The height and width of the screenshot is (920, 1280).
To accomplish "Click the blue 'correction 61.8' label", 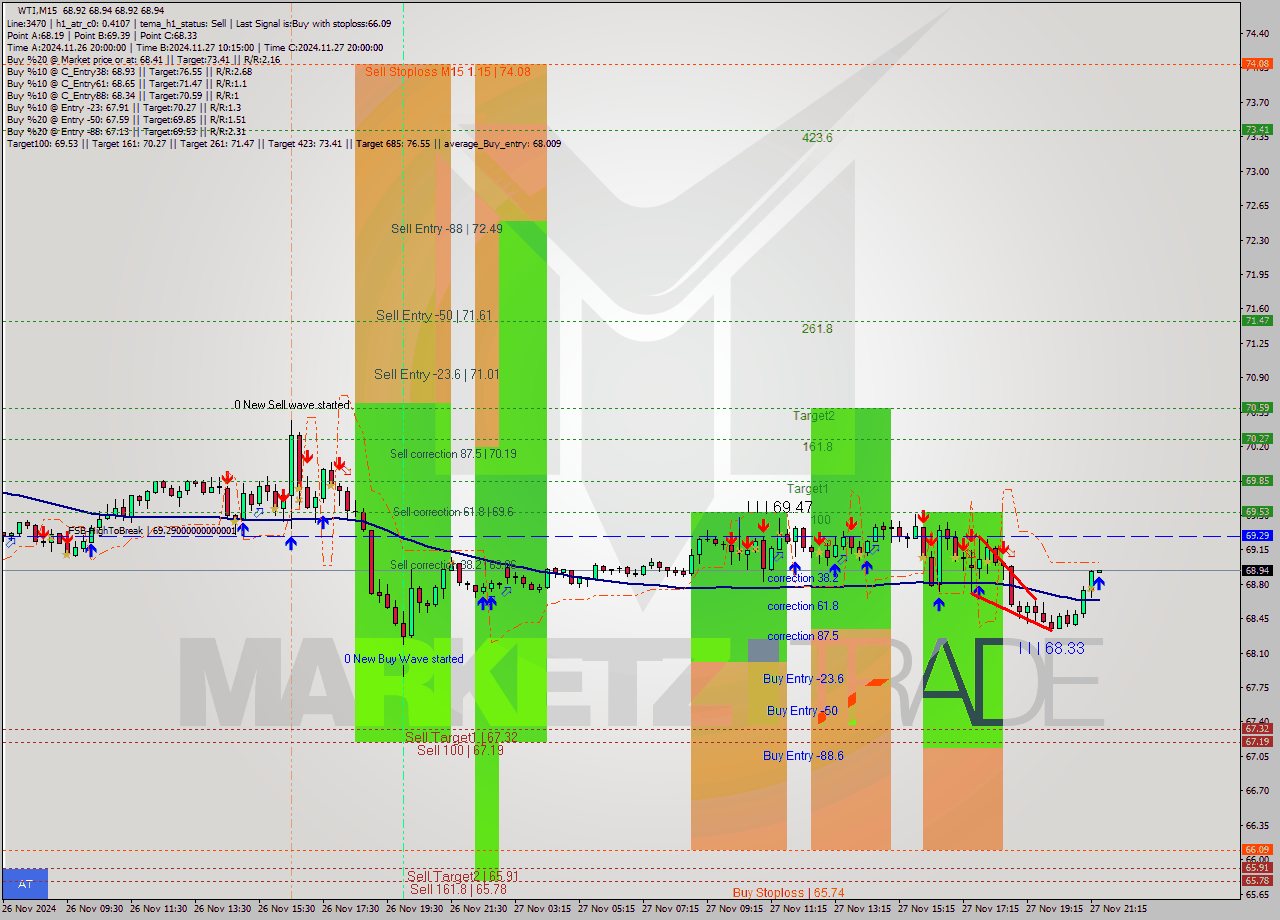I will coord(803,606).
